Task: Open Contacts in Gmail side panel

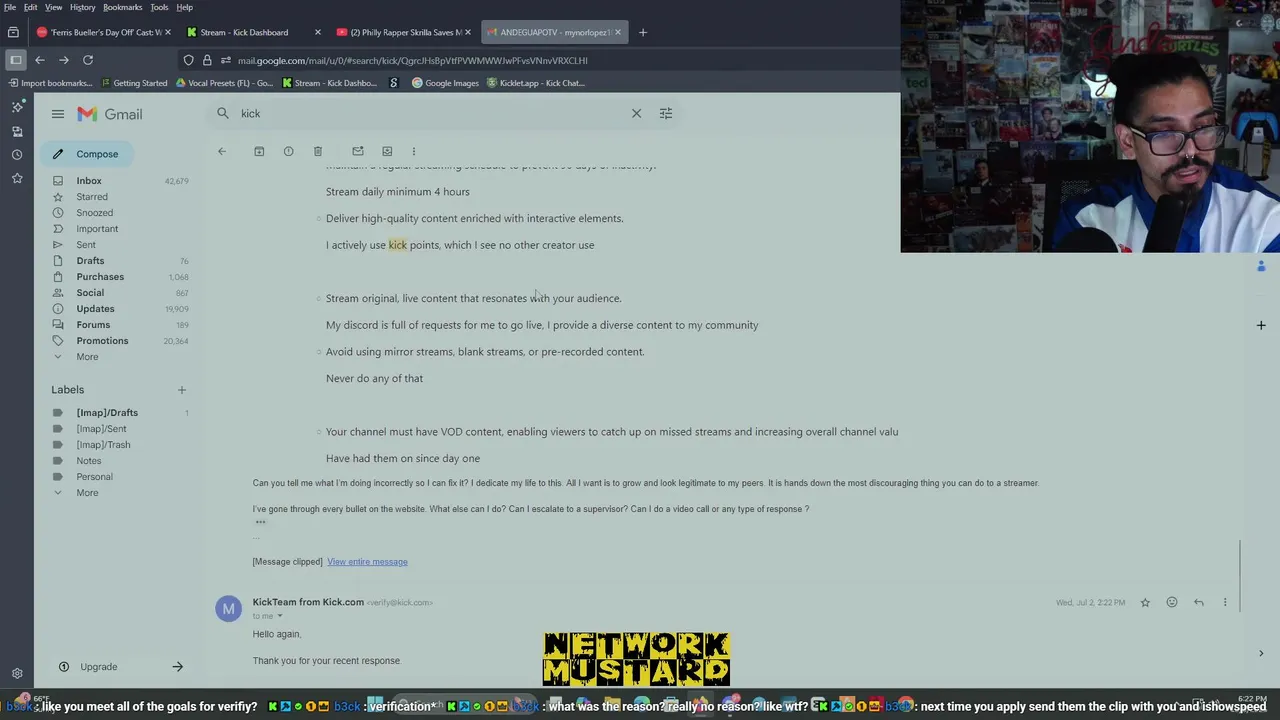Action: tap(1261, 266)
